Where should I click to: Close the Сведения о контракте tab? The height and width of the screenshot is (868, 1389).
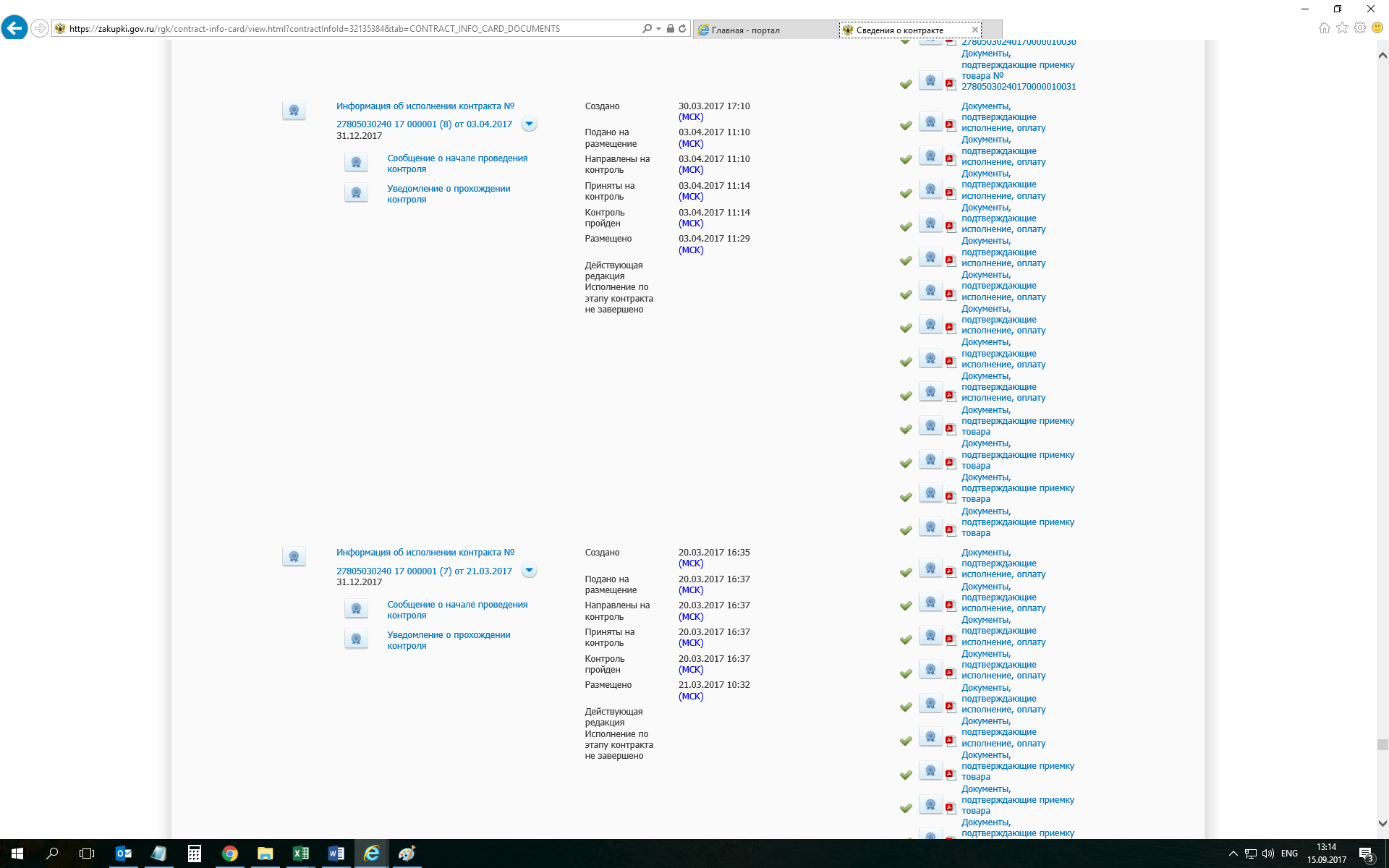coord(974,30)
